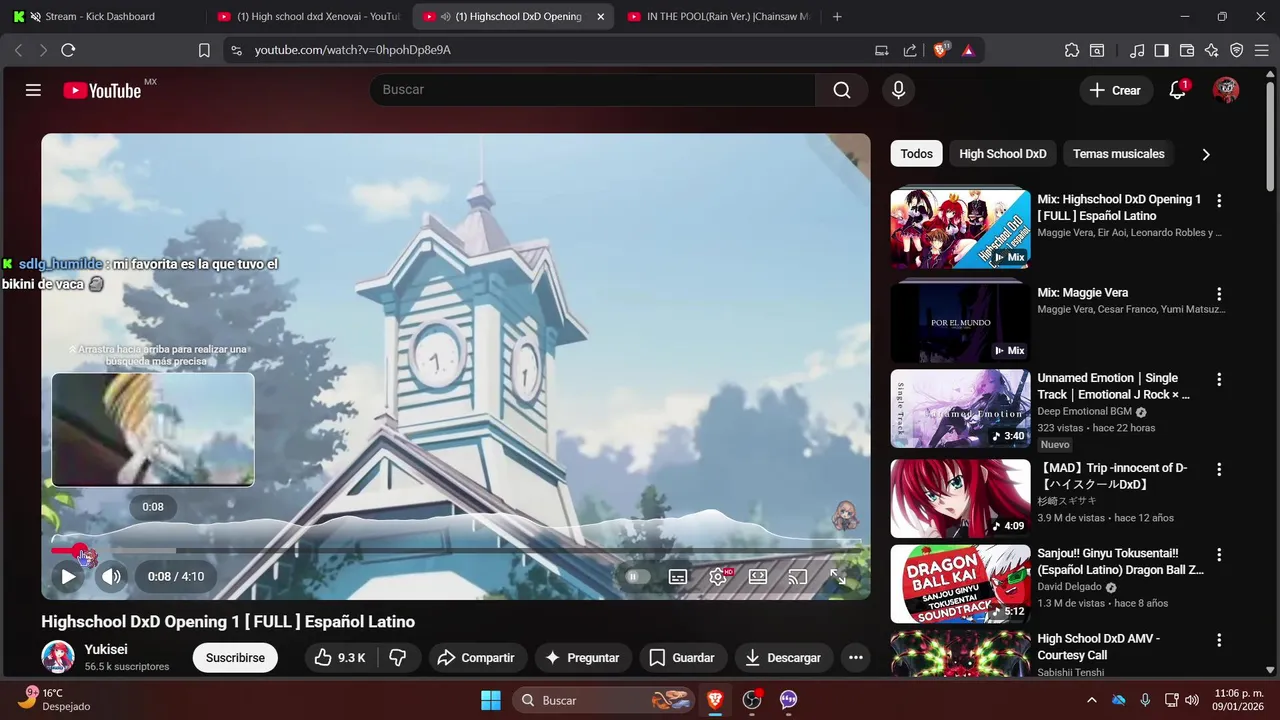The height and width of the screenshot is (720, 1280).
Task: Open Dragon Ball Kai Ginyu thumbnail
Action: (x=960, y=584)
